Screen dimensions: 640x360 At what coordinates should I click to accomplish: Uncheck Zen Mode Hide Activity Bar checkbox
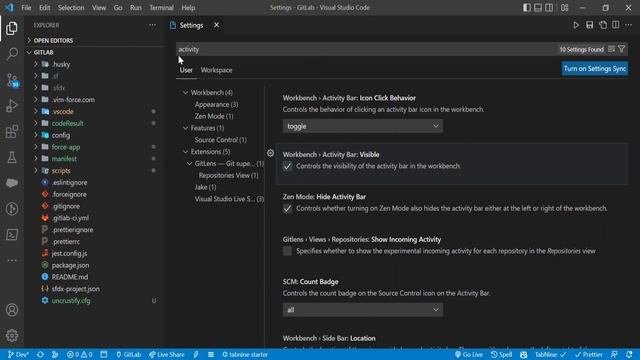coord(287,209)
